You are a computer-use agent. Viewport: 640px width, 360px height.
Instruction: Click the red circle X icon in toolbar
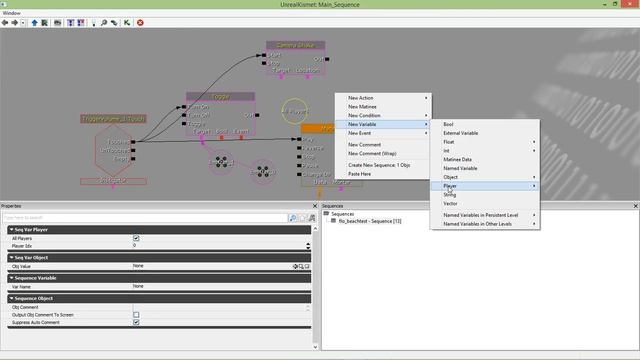[140, 23]
